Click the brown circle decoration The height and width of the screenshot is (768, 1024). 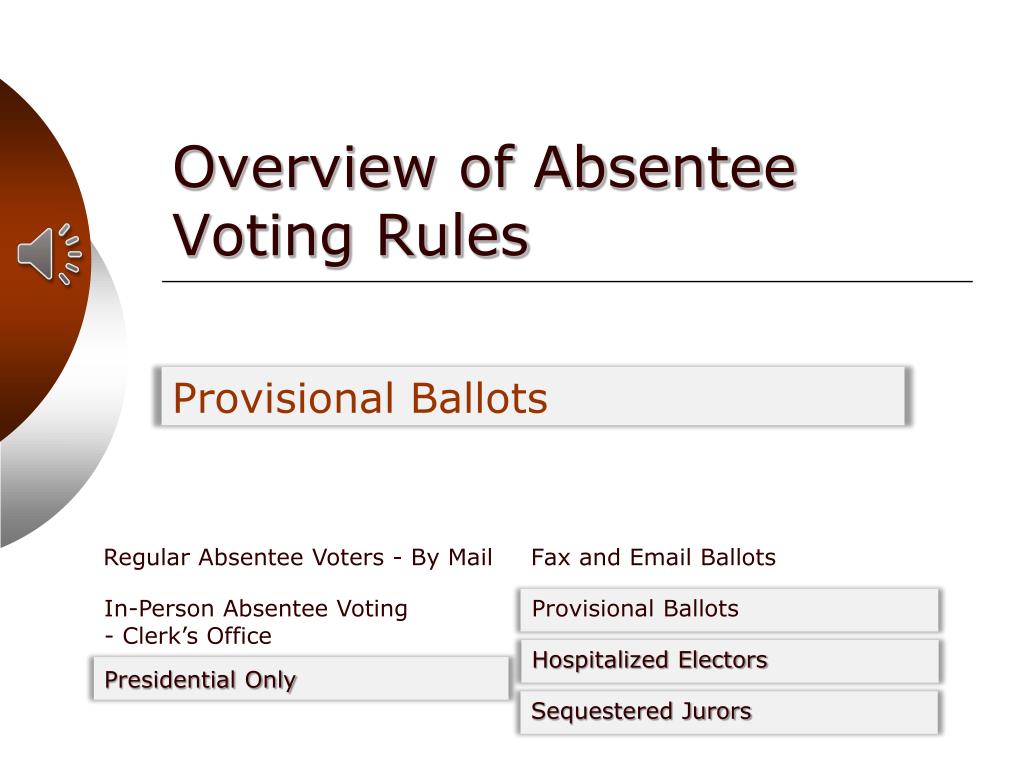tap(36, 261)
